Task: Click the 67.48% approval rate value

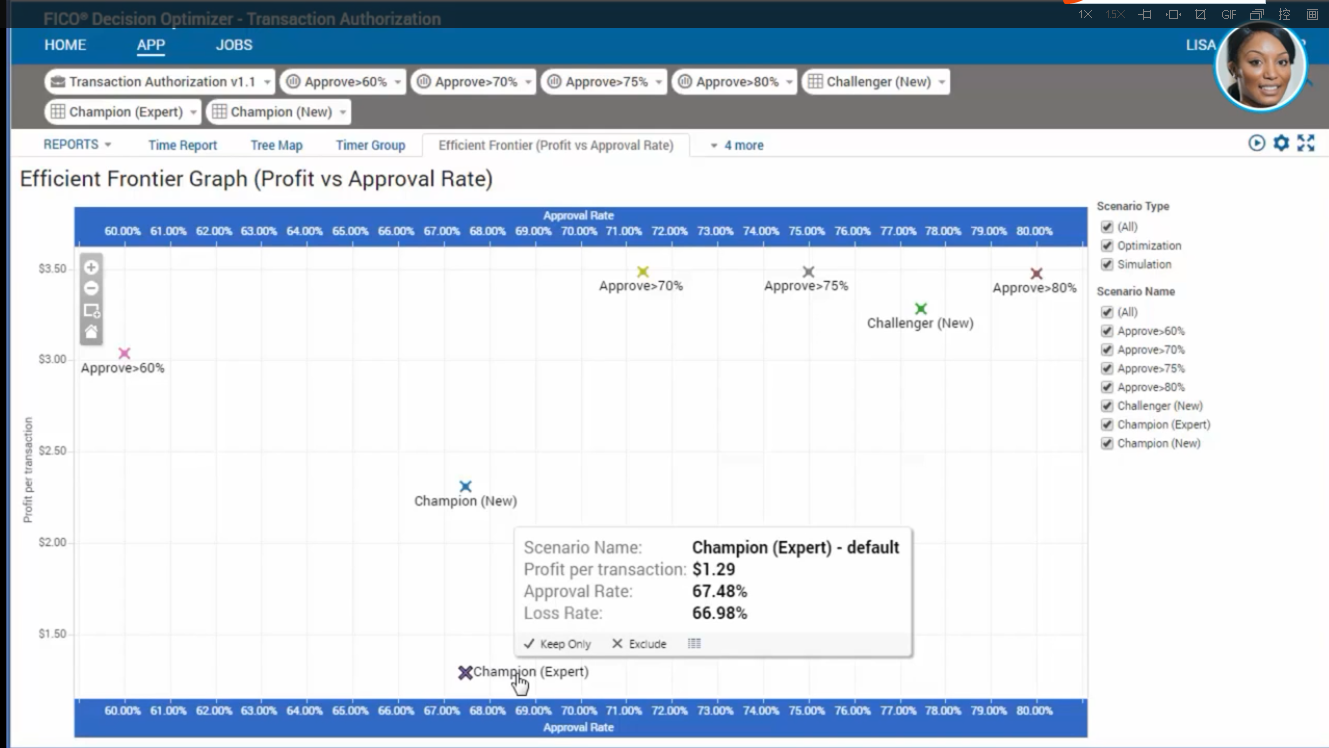Action: [x=720, y=591]
